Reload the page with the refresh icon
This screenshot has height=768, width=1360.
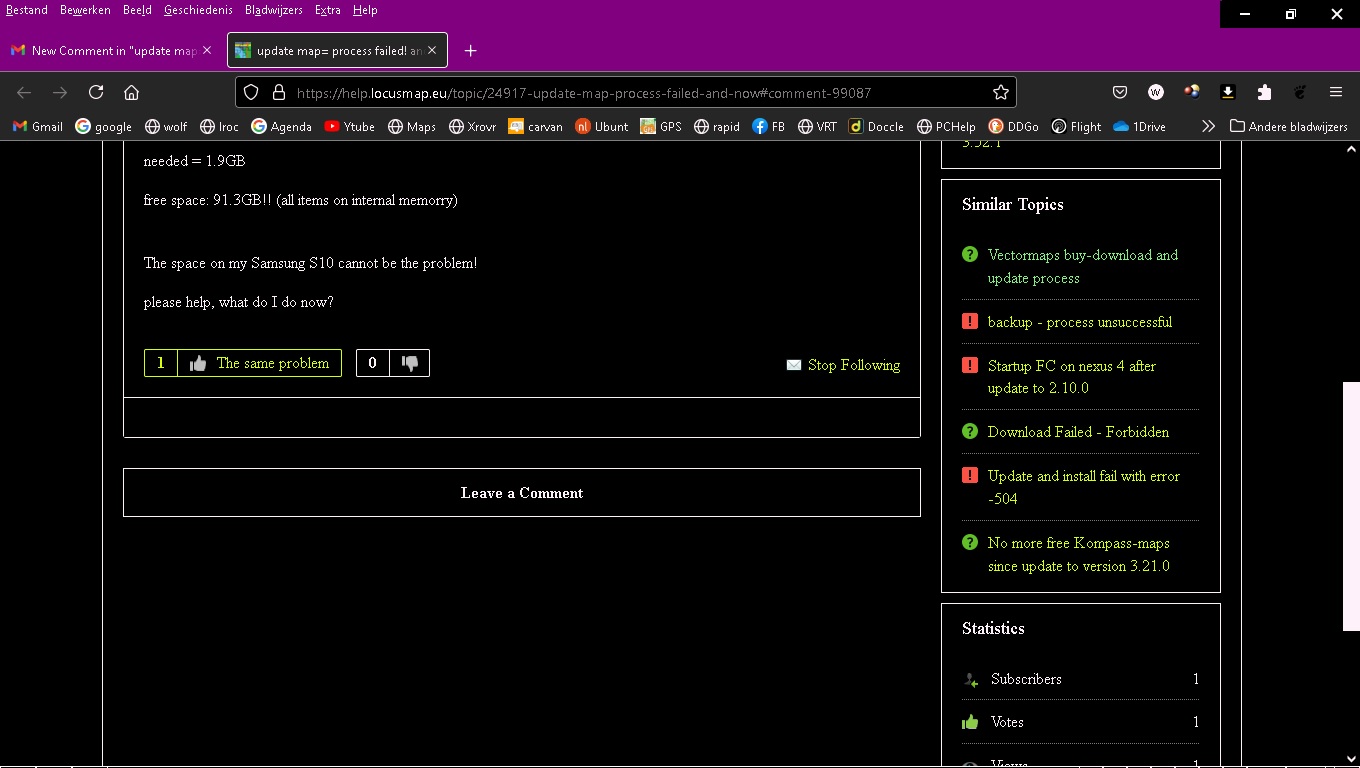click(96, 92)
